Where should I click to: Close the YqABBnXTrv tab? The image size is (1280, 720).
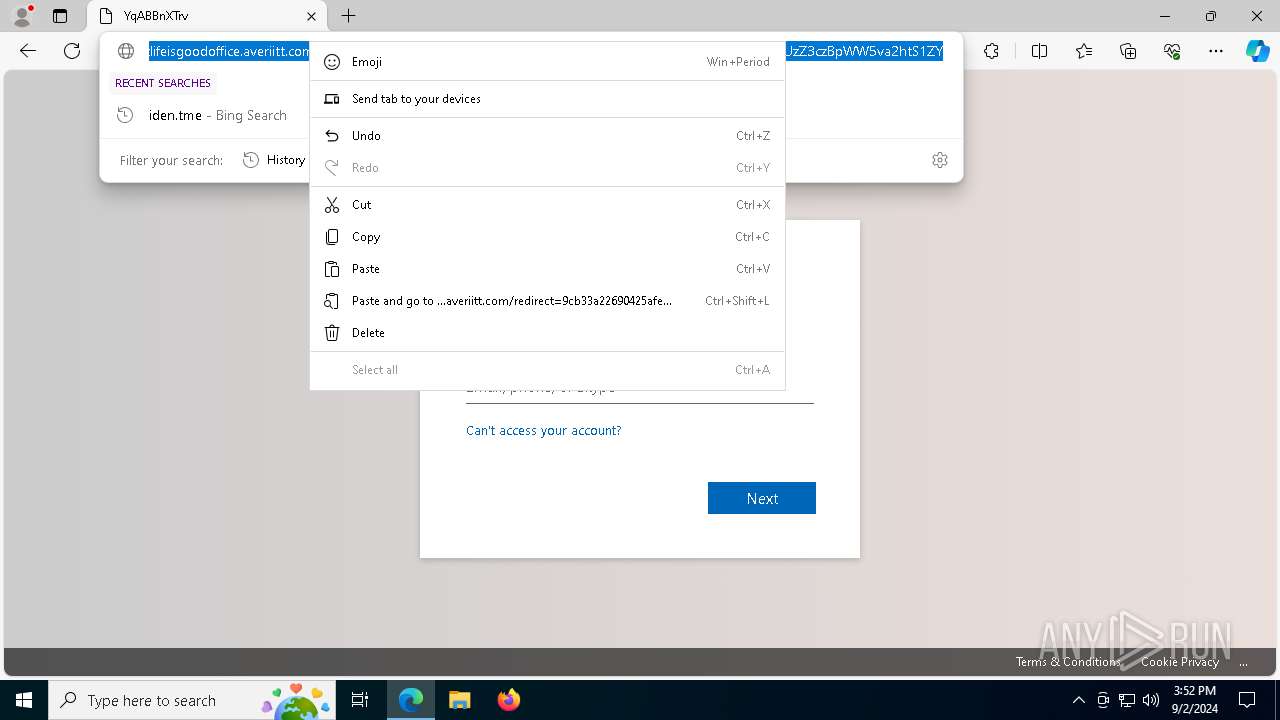point(311,16)
